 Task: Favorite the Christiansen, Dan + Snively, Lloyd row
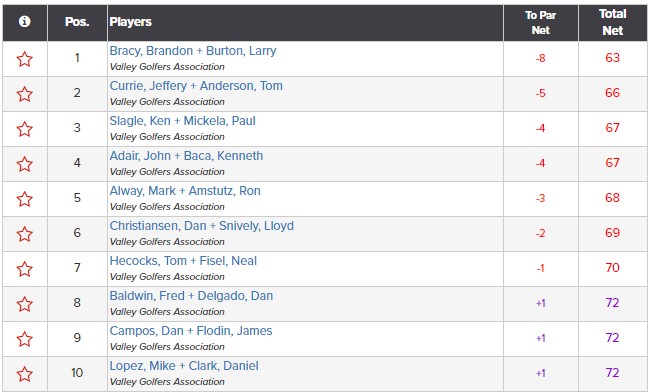(x=24, y=234)
